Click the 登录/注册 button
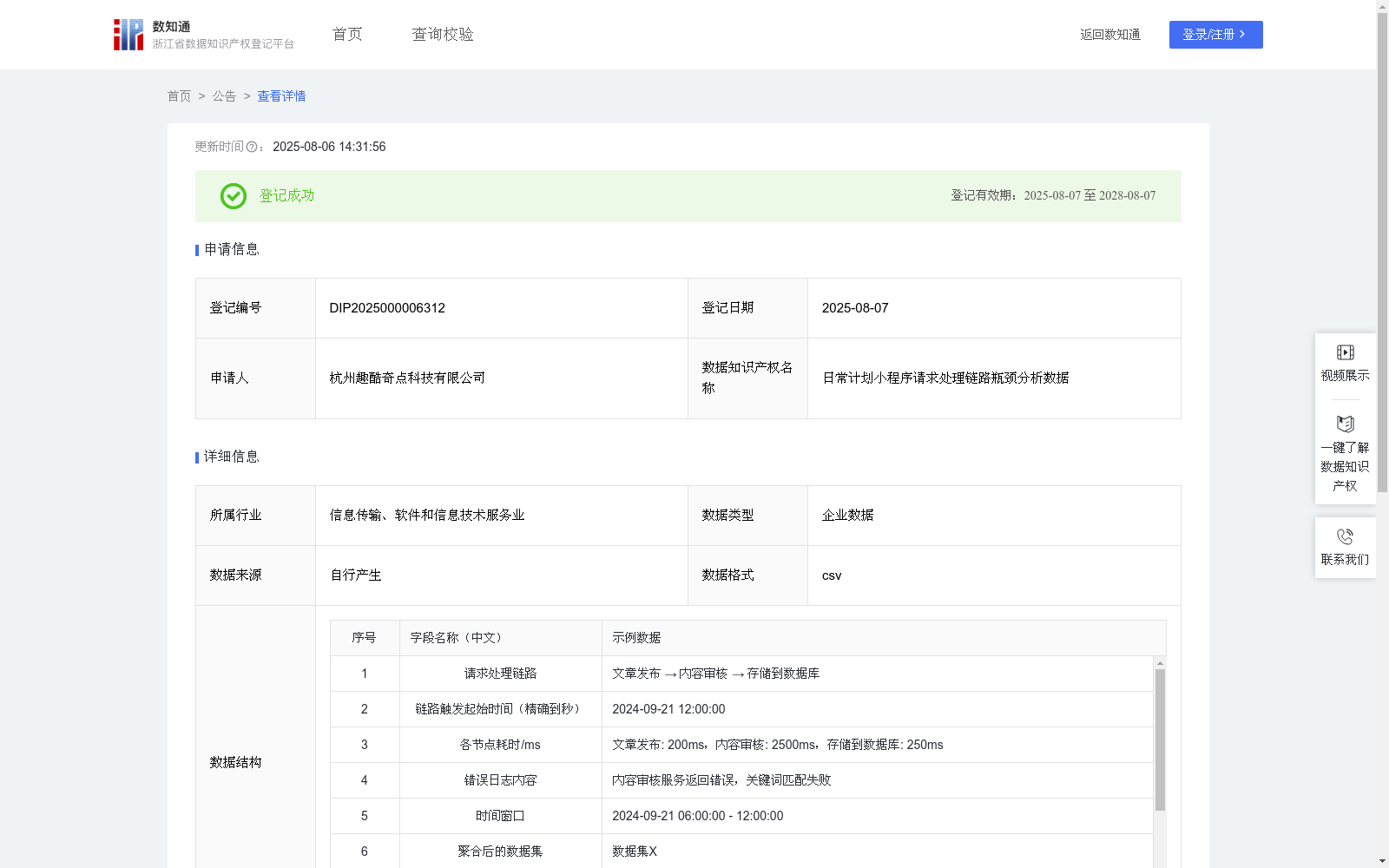Viewport: 1389px width, 868px height. click(x=1215, y=35)
